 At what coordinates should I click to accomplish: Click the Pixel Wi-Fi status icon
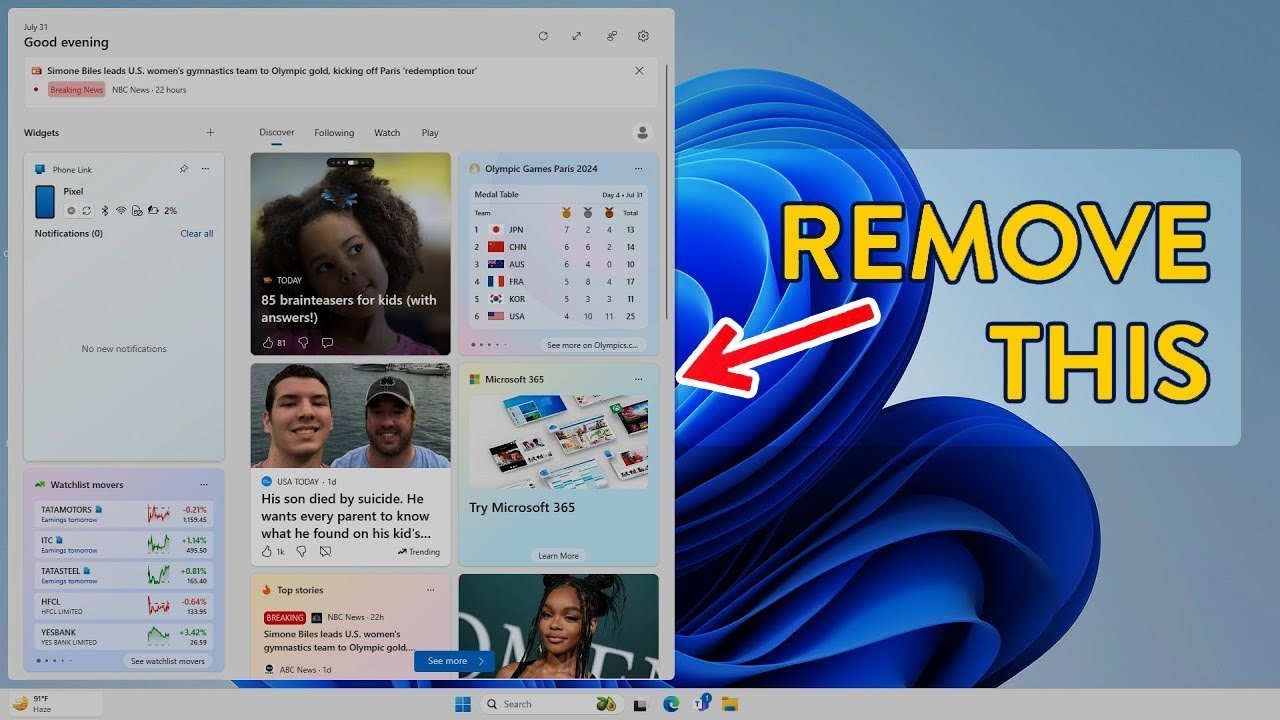[121, 211]
